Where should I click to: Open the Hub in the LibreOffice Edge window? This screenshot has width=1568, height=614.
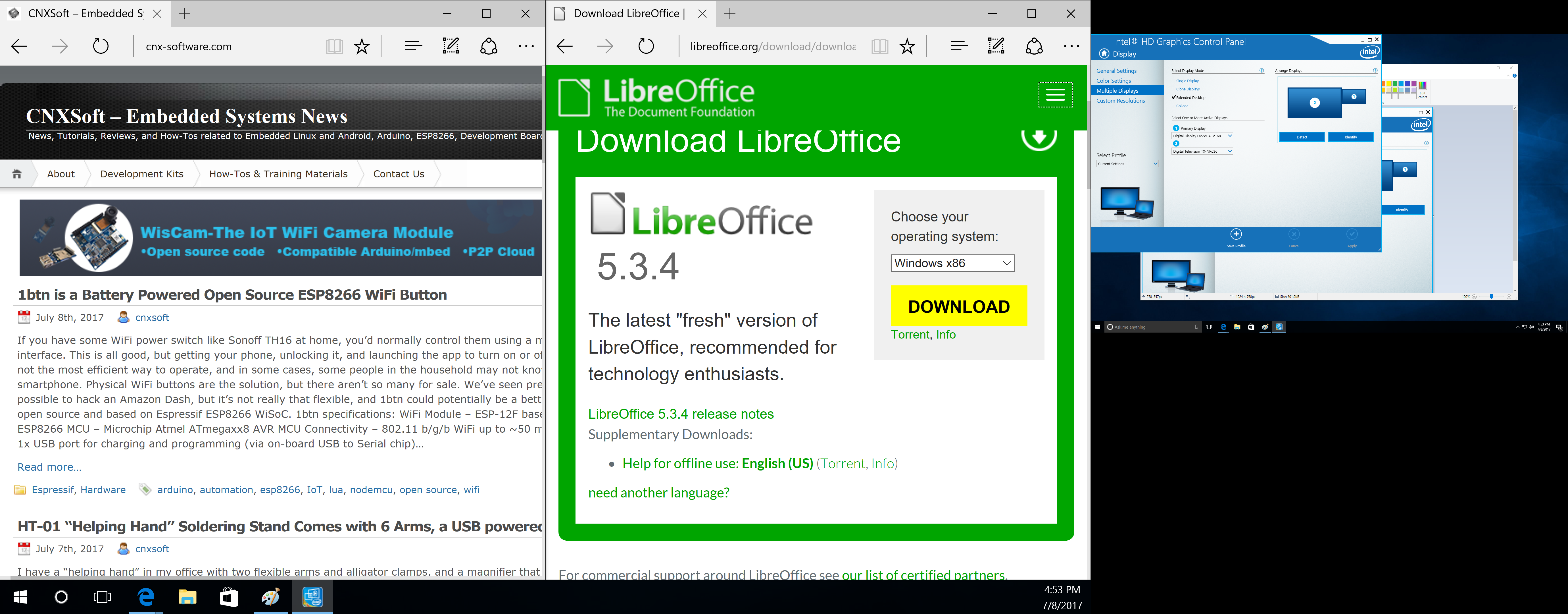click(x=959, y=46)
